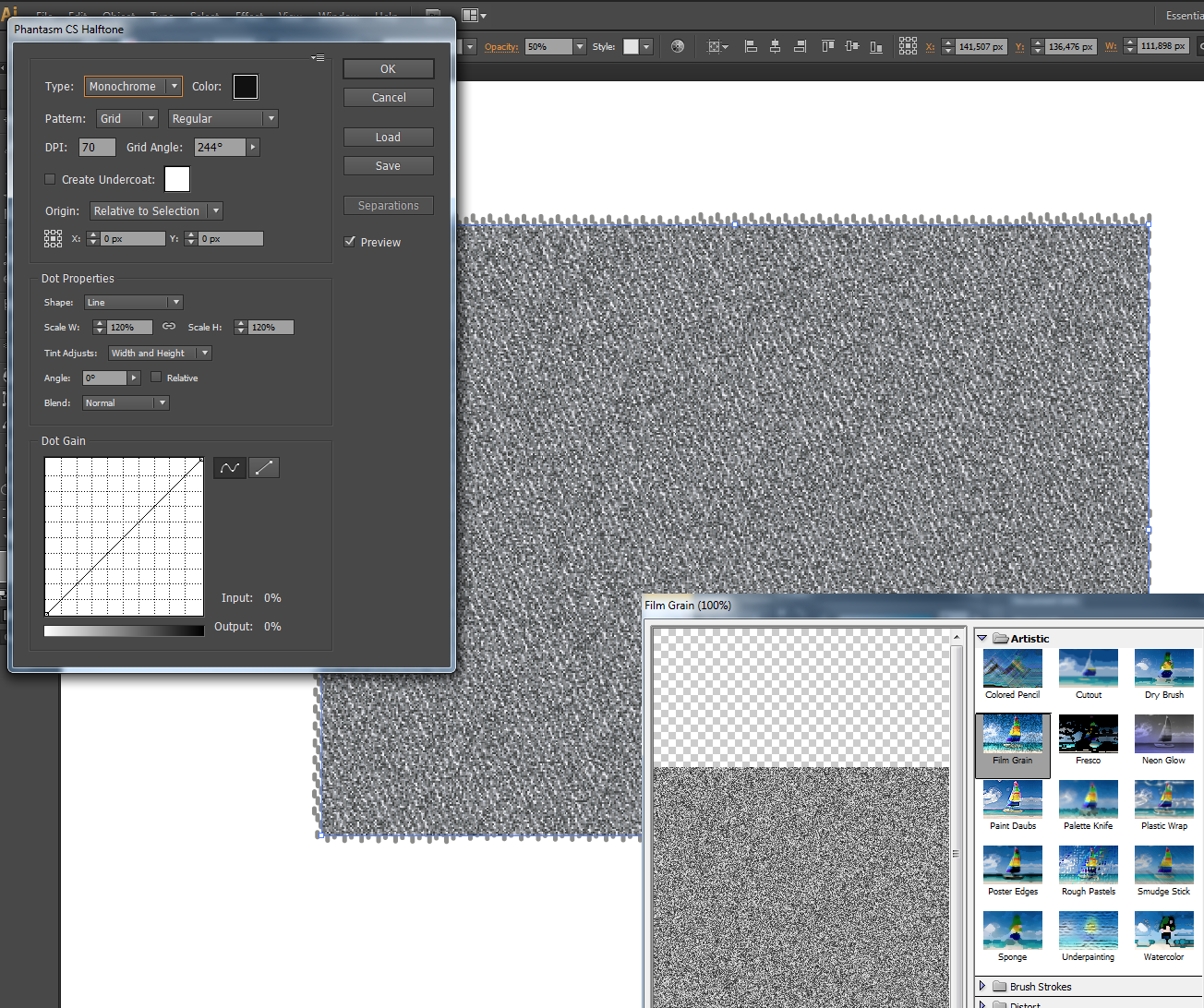Click the Separations button
This screenshot has width=1204, height=1008.
[x=388, y=206]
